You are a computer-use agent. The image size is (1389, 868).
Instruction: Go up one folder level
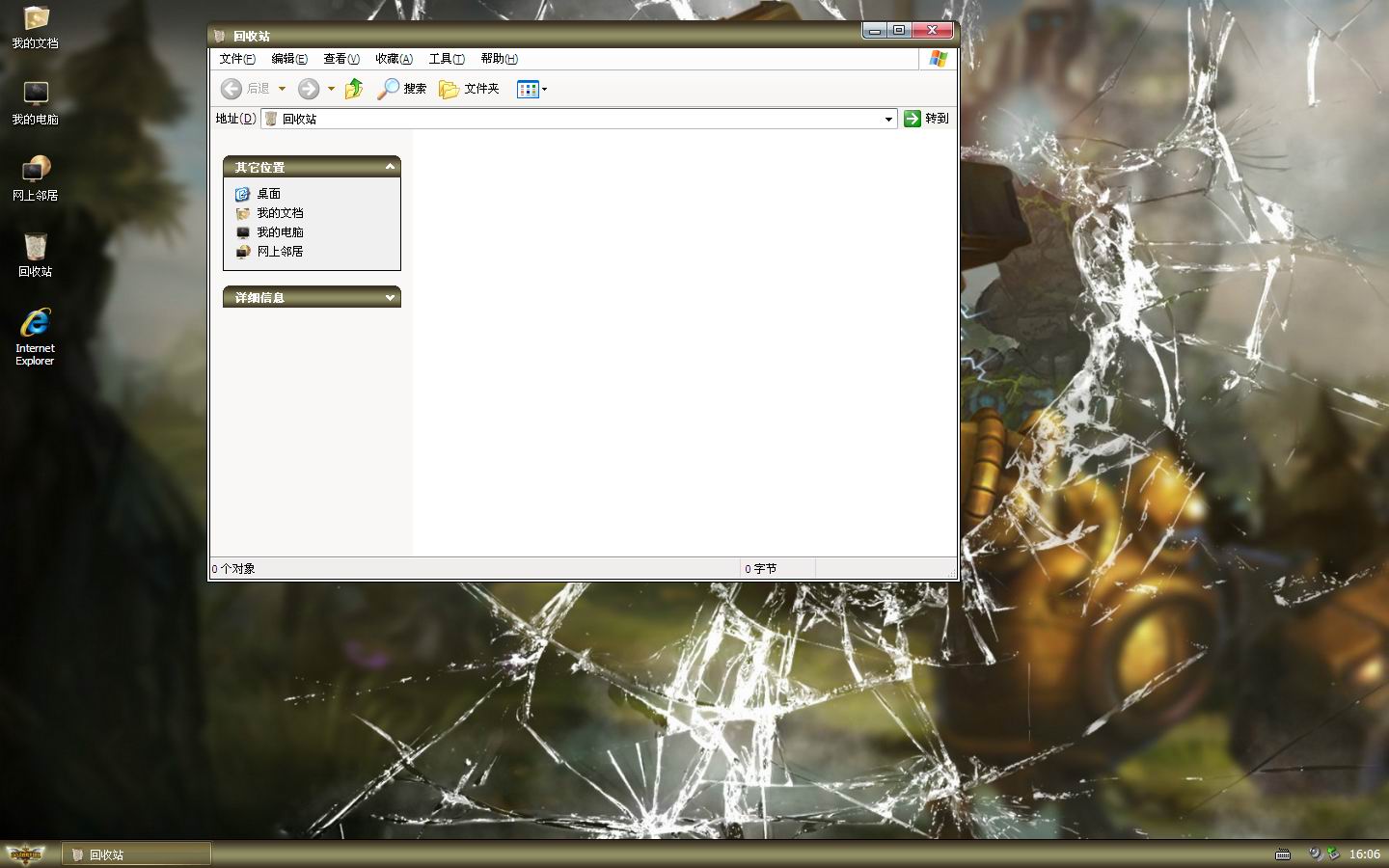[354, 89]
